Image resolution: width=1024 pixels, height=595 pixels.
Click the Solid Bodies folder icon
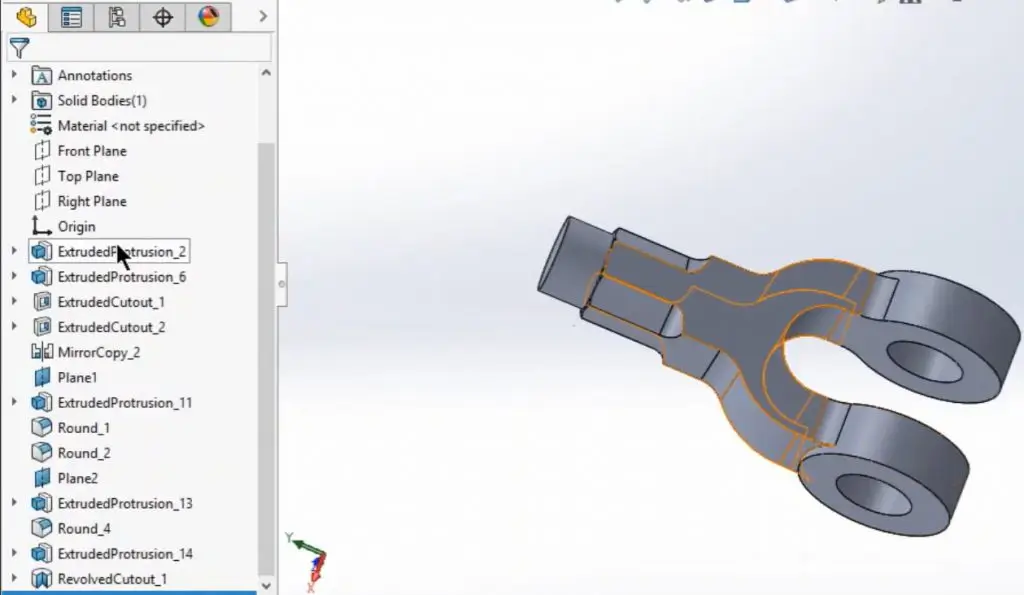41,100
